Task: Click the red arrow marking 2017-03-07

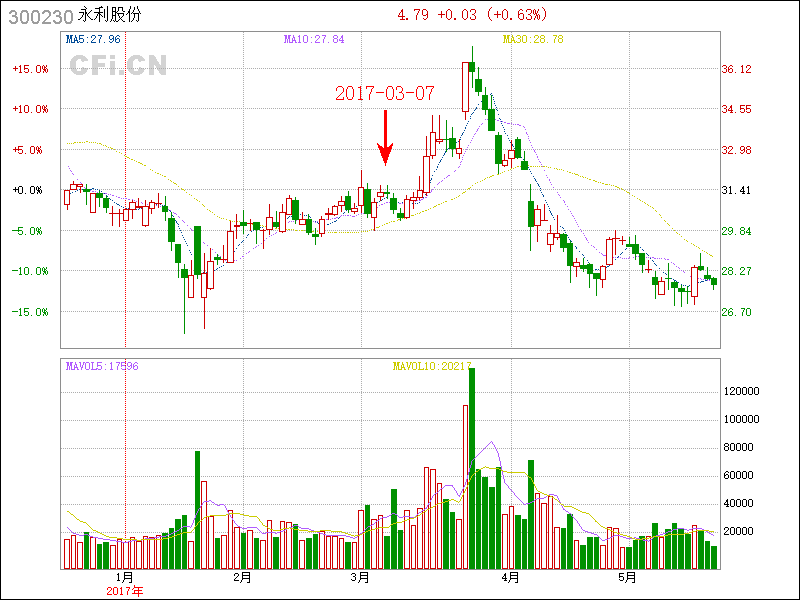Action: (x=385, y=138)
